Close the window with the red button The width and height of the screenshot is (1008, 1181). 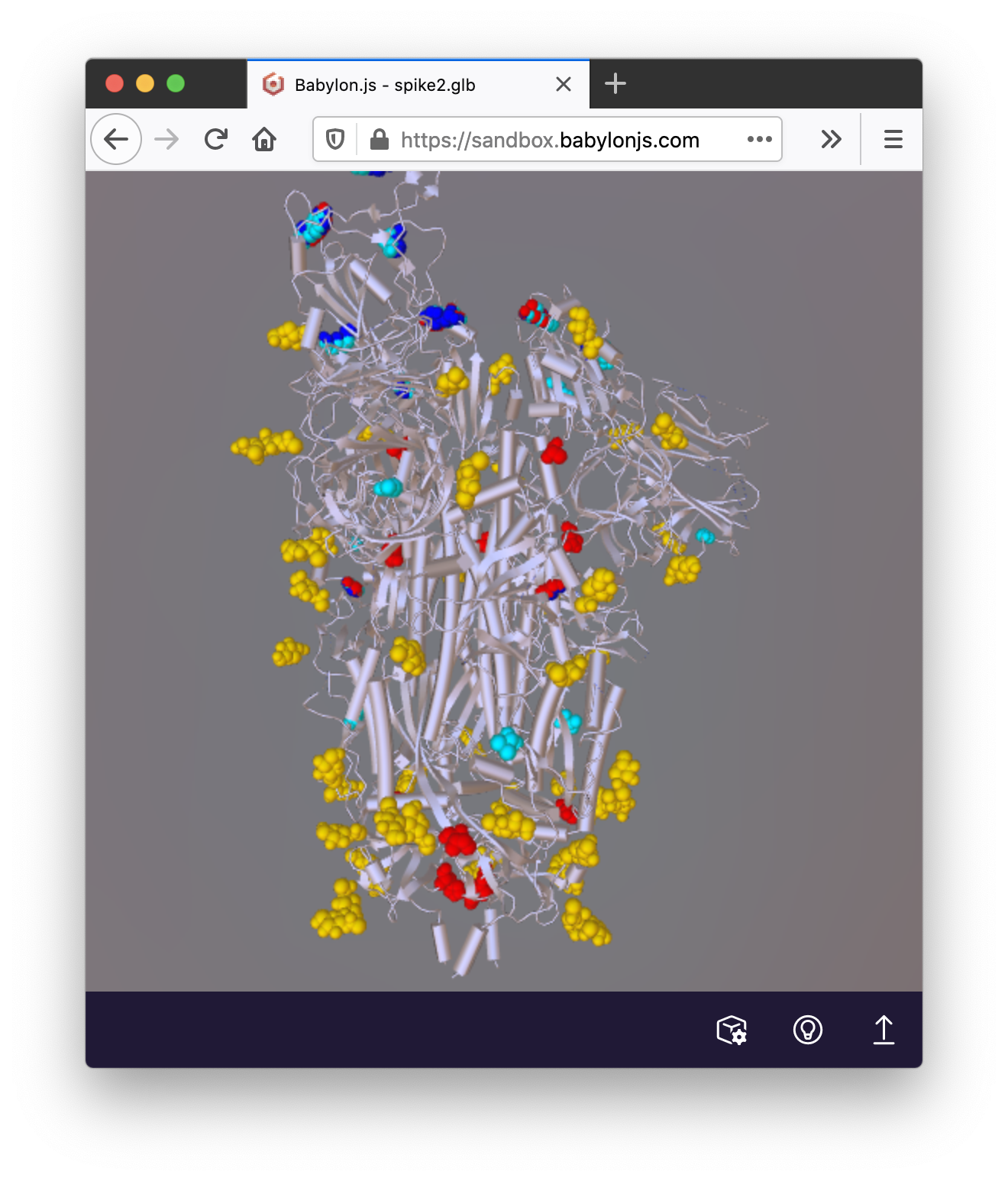click(115, 83)
